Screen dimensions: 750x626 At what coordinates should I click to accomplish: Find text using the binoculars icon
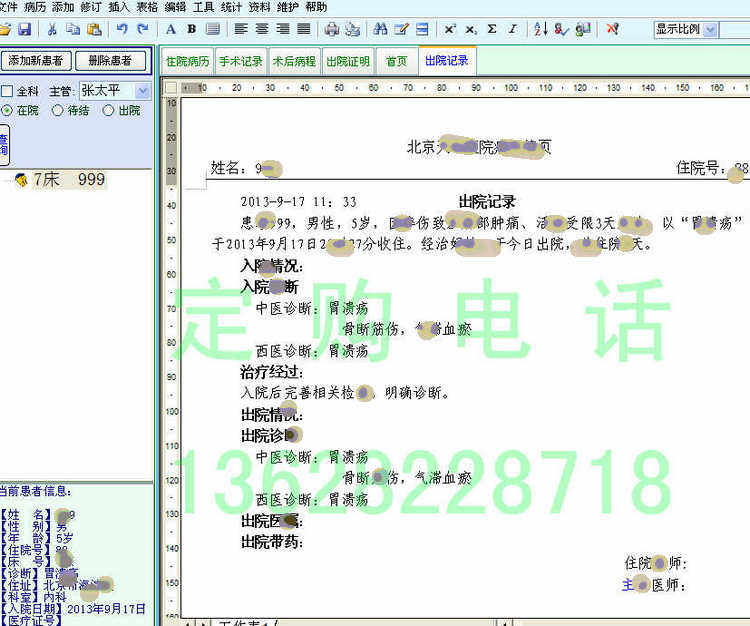coord(380,29)
